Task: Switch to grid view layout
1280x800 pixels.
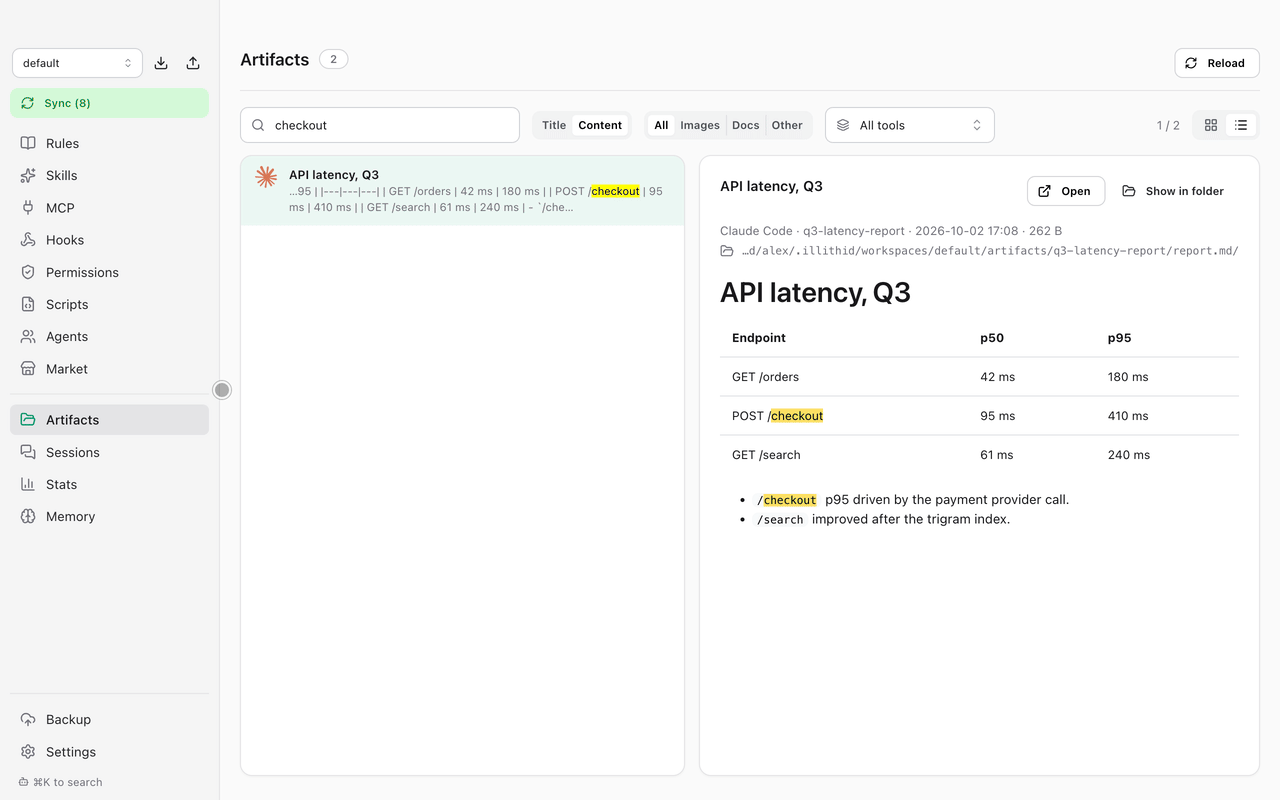Action: coord(1211,125)
